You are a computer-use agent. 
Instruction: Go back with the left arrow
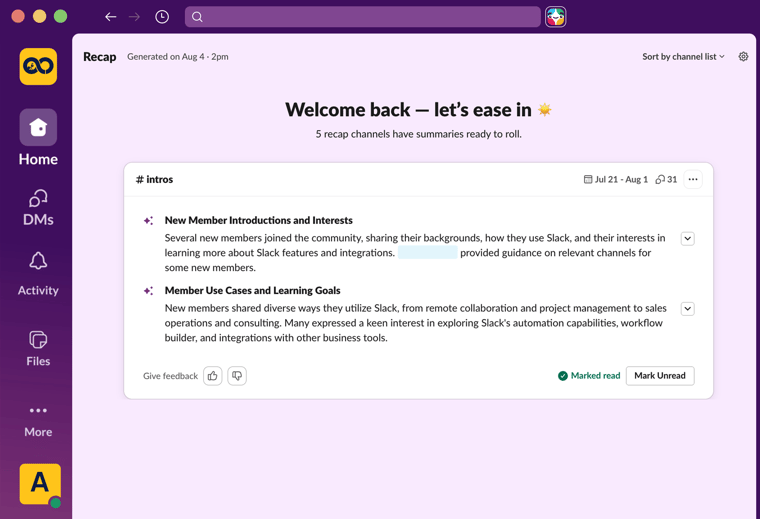pyautogui.click(x=111, y=17)
